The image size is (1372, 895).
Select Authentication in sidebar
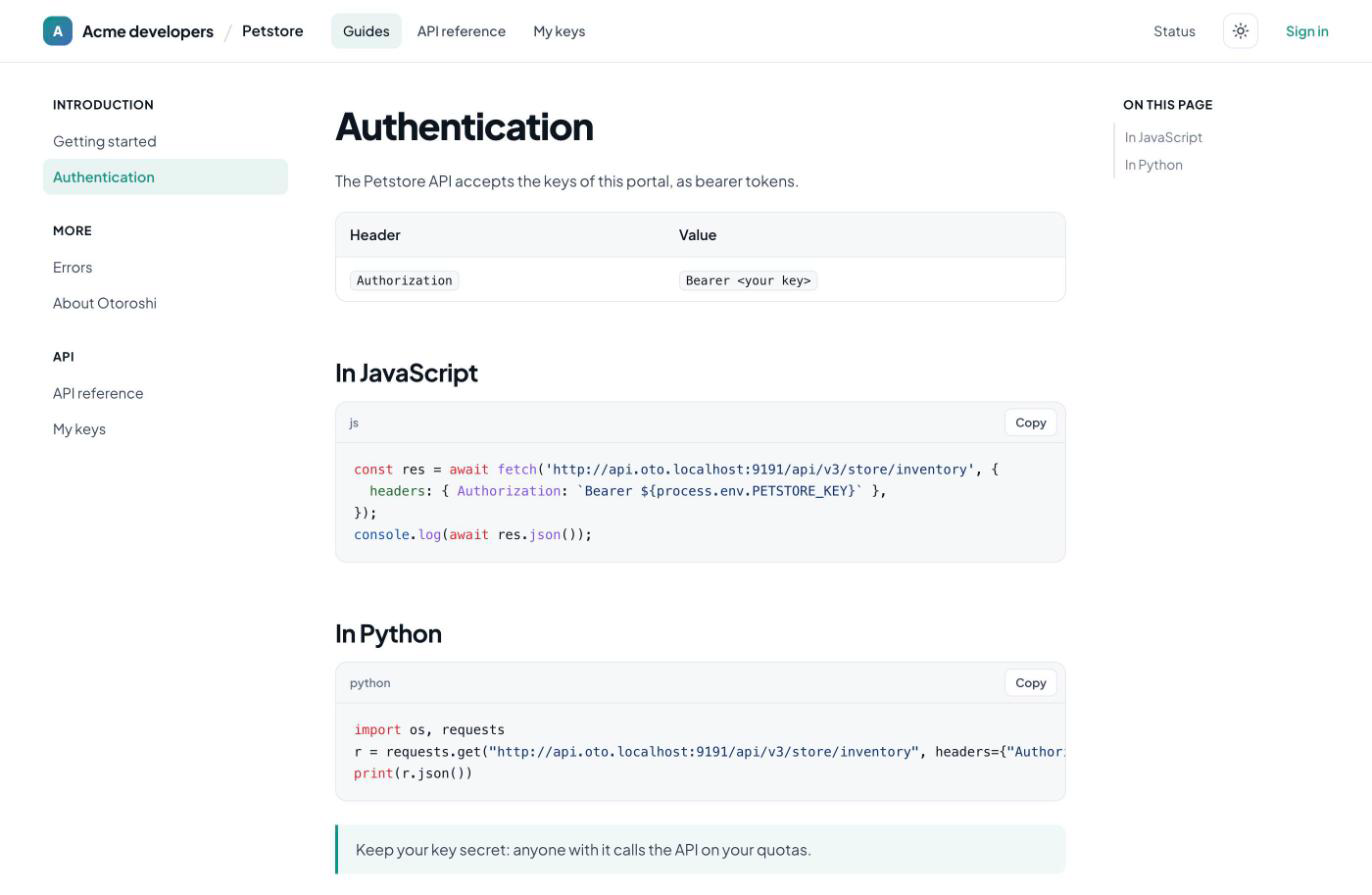(x=165, y=177)
